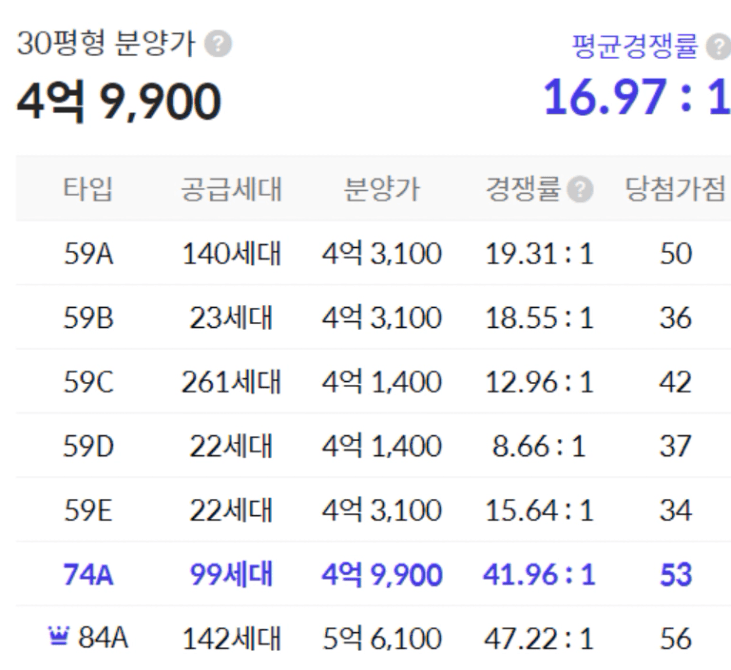Image resolution: width=731 pixels, height=670 pixels.
Task: Click the 경쟁률 column header
Action: tap(523, 189)
